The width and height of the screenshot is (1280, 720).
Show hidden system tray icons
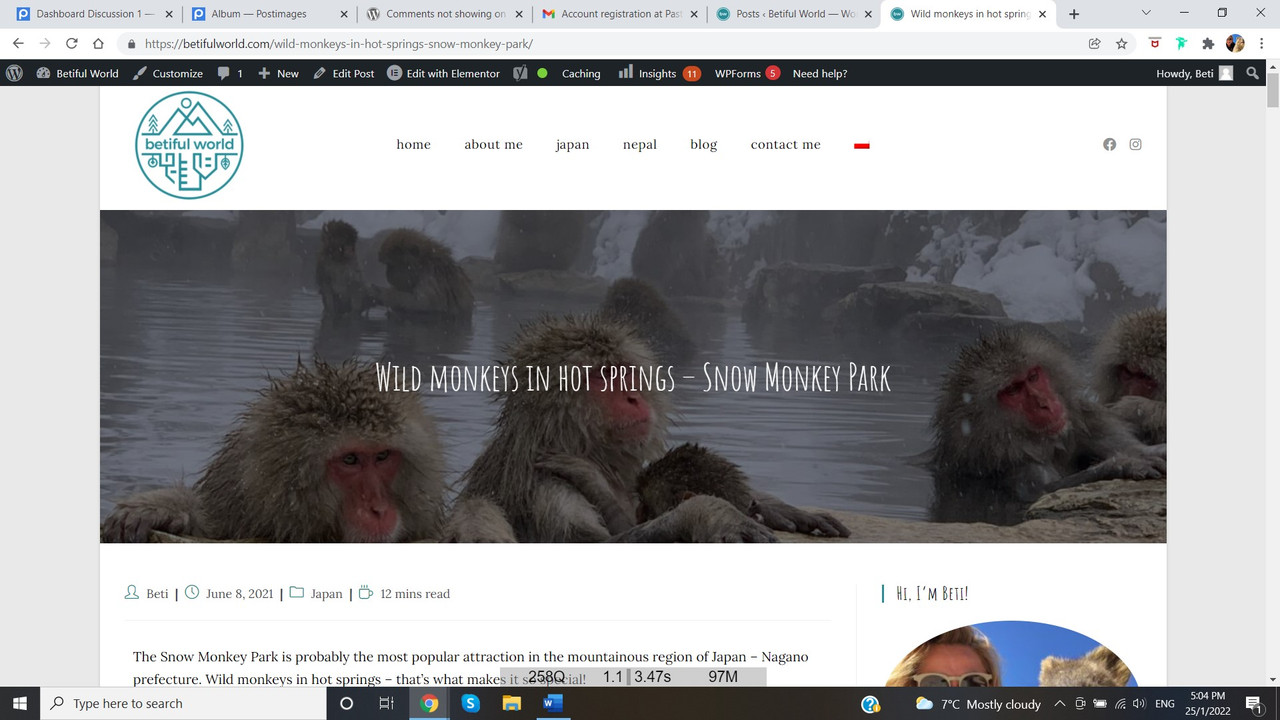point(1059,703)
